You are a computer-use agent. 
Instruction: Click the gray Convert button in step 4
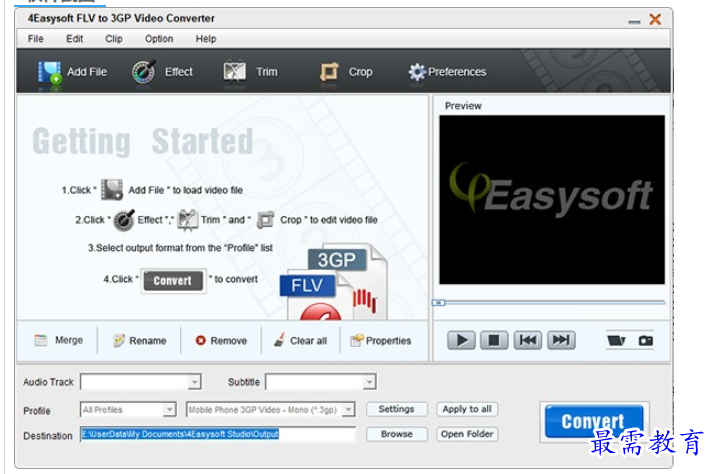coord(173,281)
